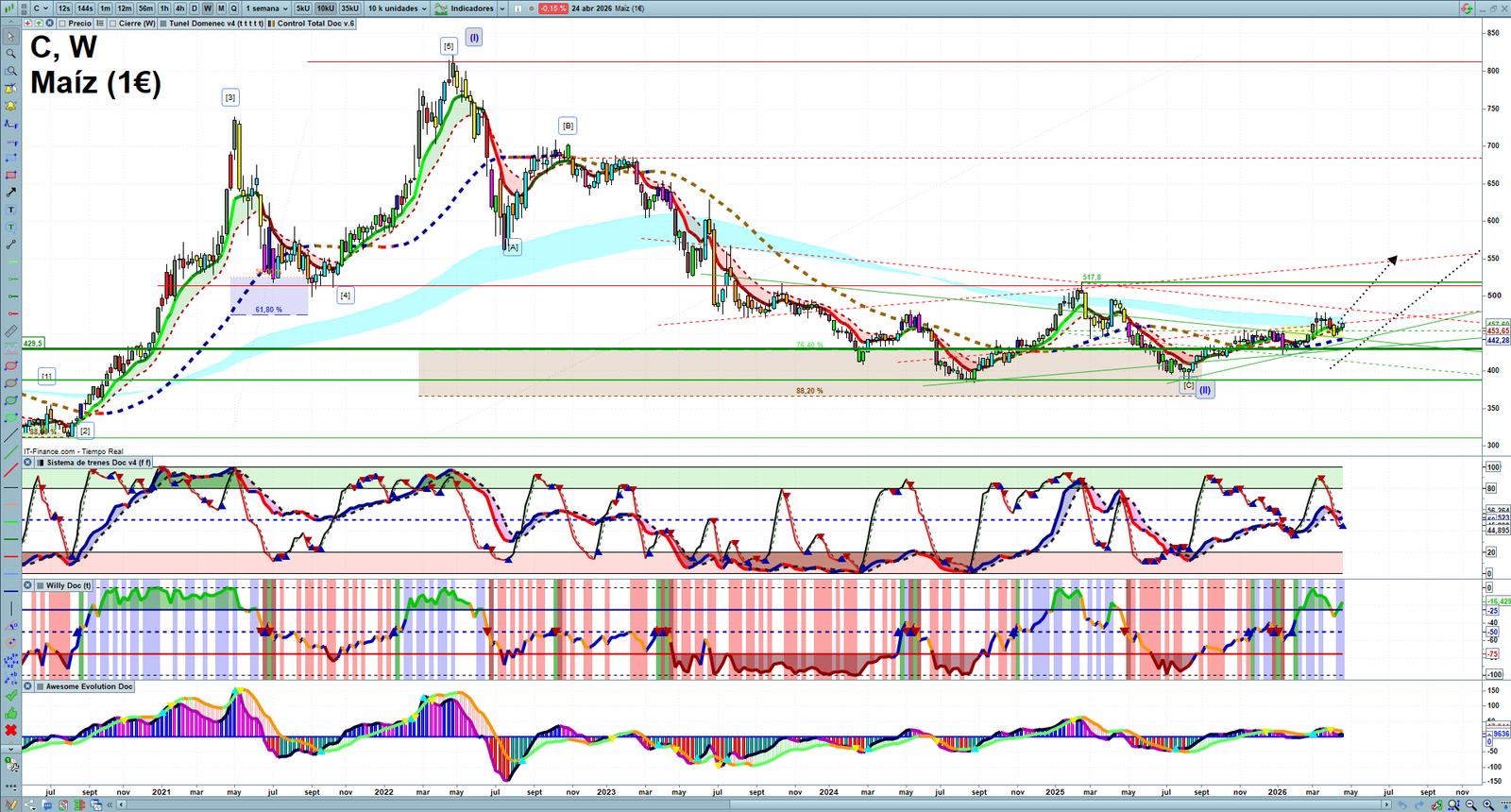This screenshot has height=812, width=1511.
Task: Switch to 35kU volume view
Action: point(350,8)
